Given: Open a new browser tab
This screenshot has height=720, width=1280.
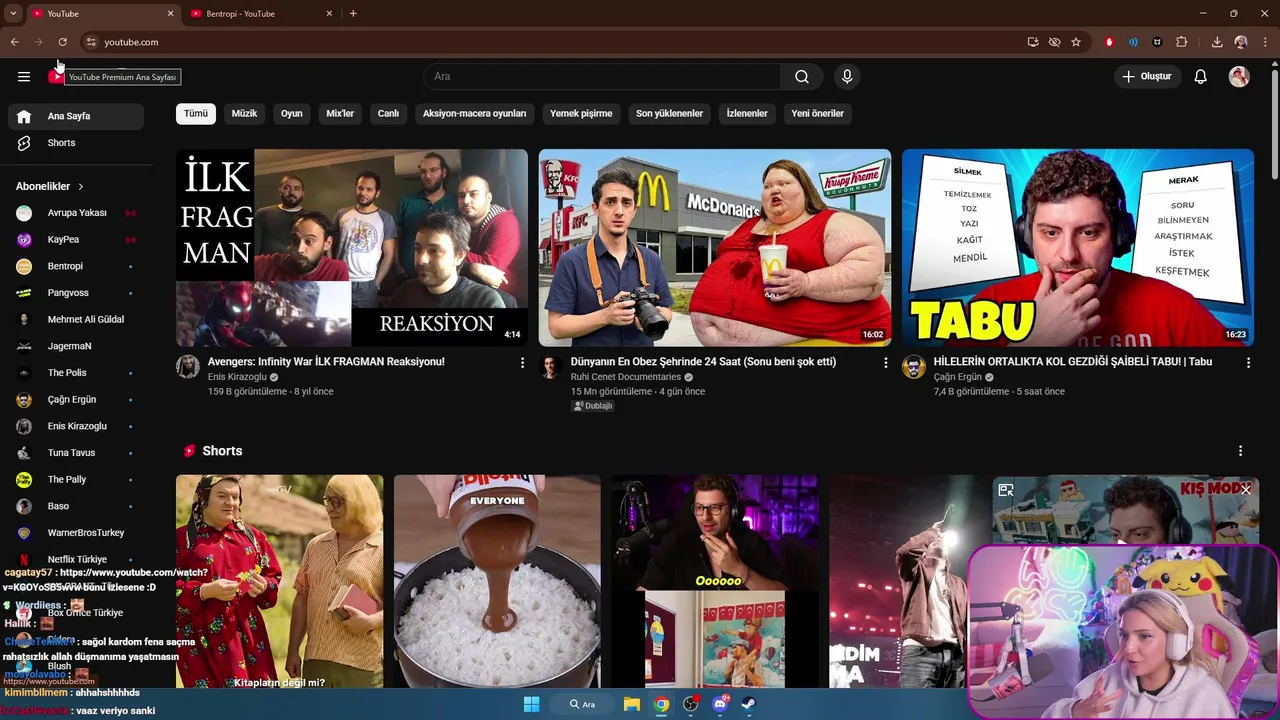Looking at the screenshot, I should (353, 13).
